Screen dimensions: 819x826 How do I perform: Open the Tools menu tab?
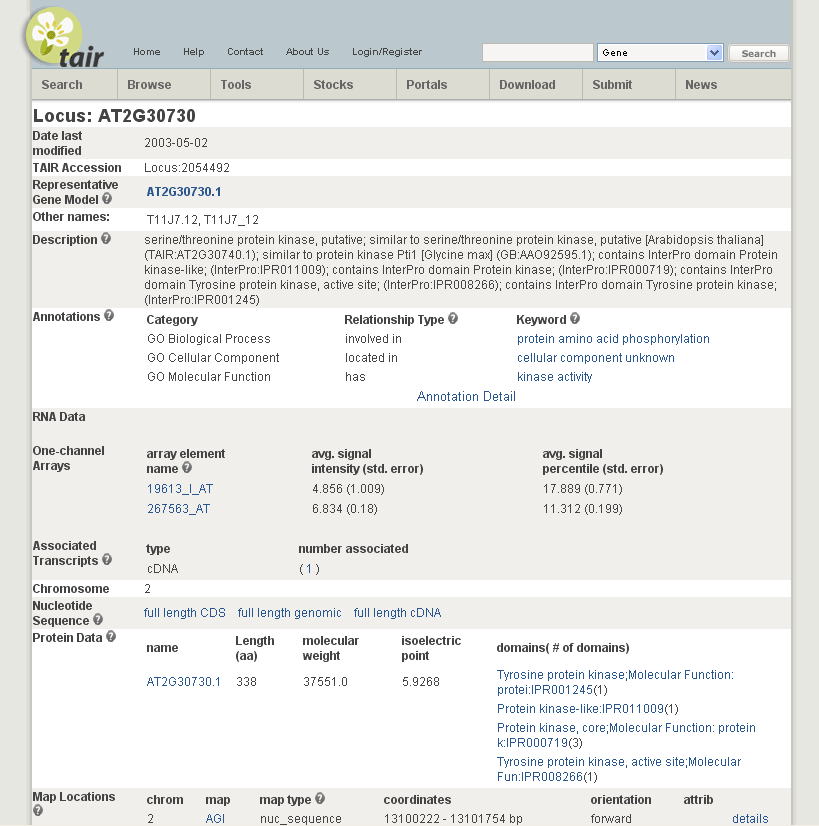coord(257,84)
